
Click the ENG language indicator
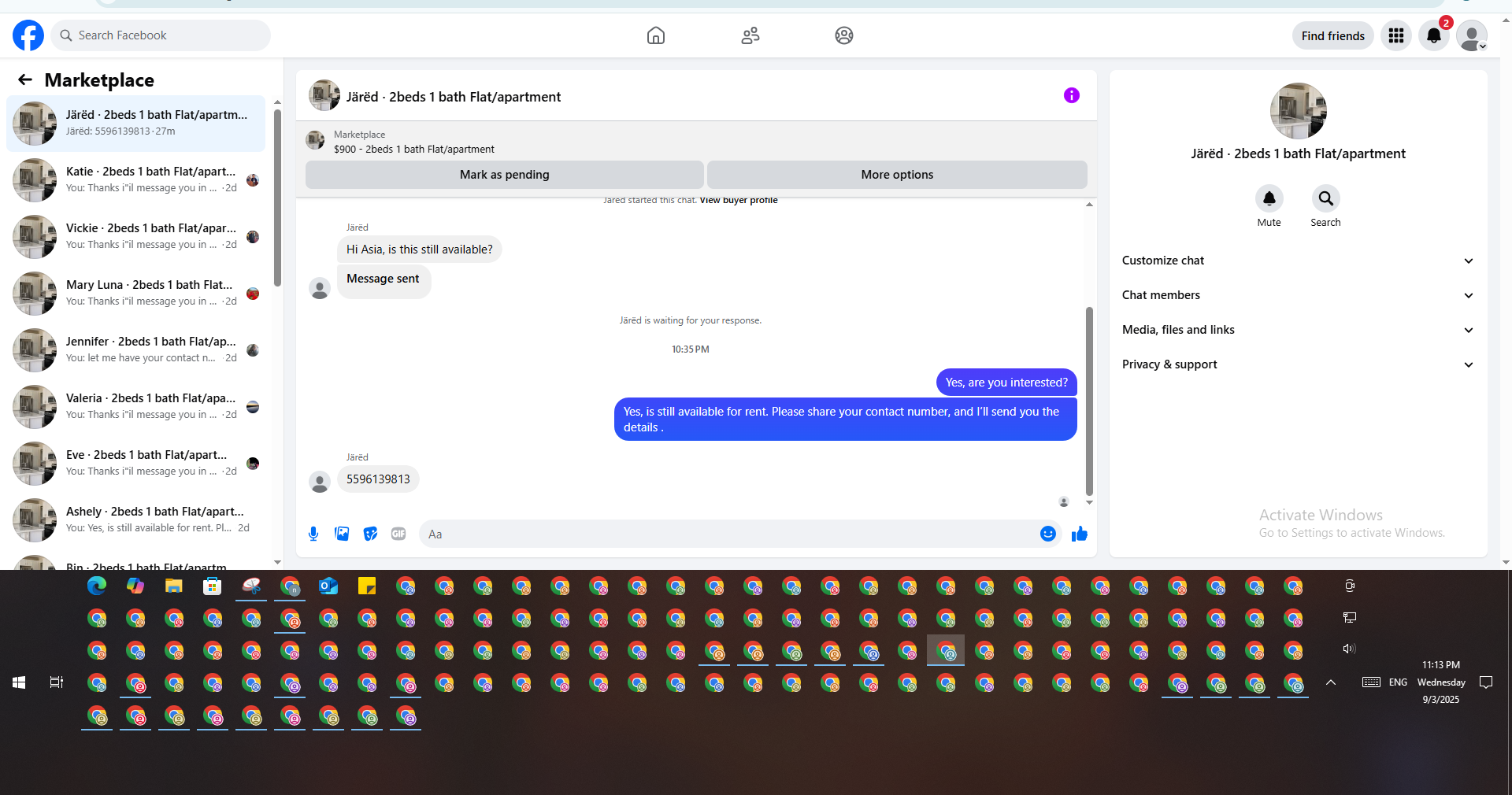(1398, 682)
